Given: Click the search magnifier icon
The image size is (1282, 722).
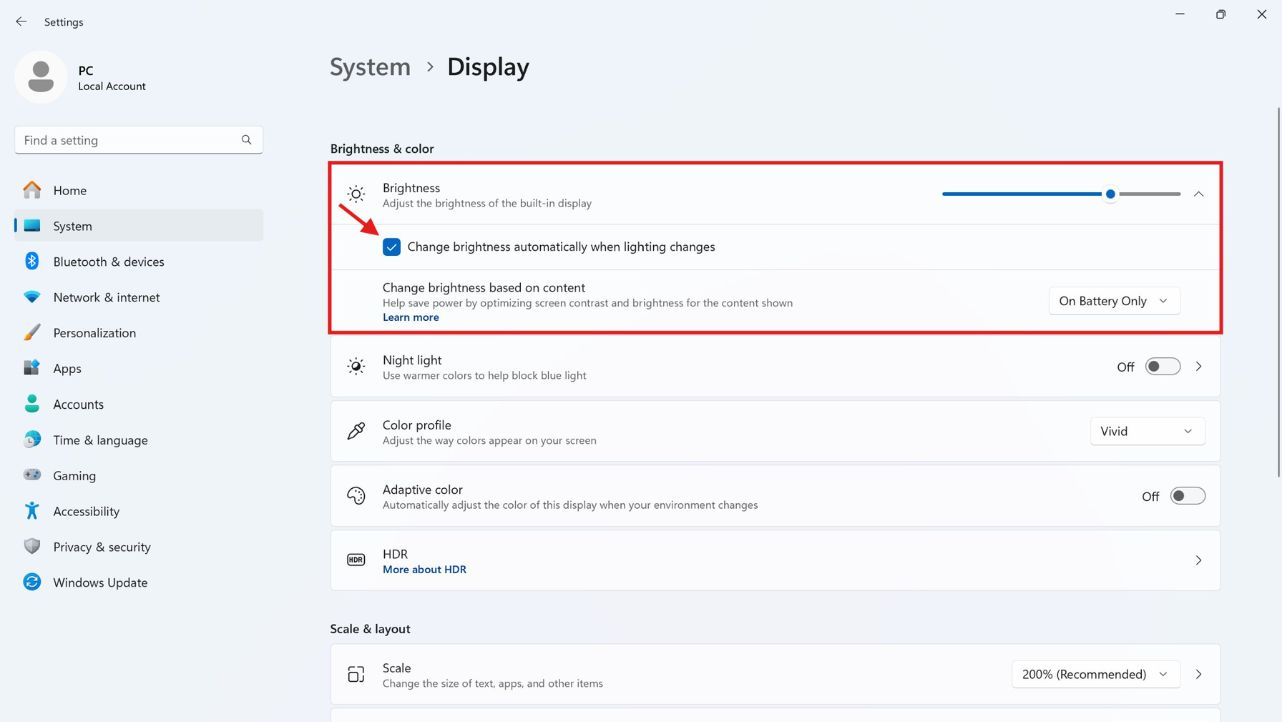Looking at the screenshot, I should pyautogui.click(x=246, y=140).
